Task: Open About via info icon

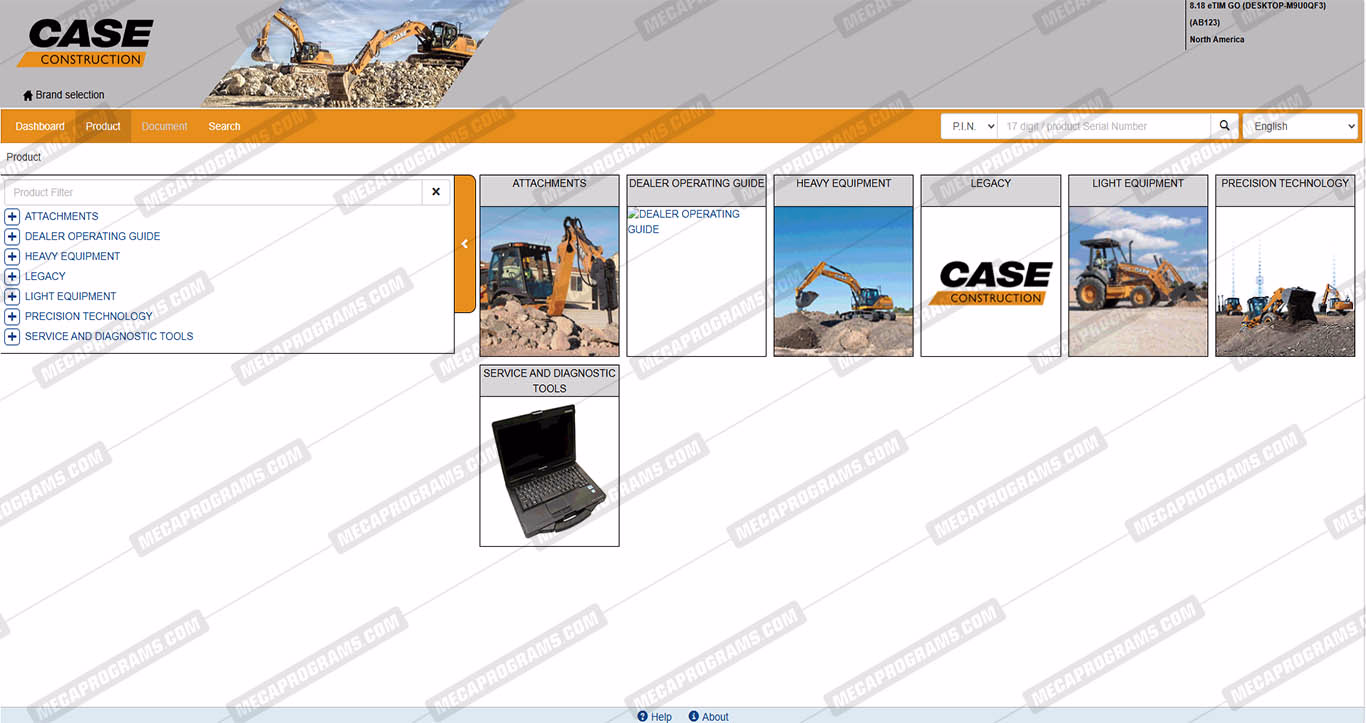Action: (x=694, y=716)
